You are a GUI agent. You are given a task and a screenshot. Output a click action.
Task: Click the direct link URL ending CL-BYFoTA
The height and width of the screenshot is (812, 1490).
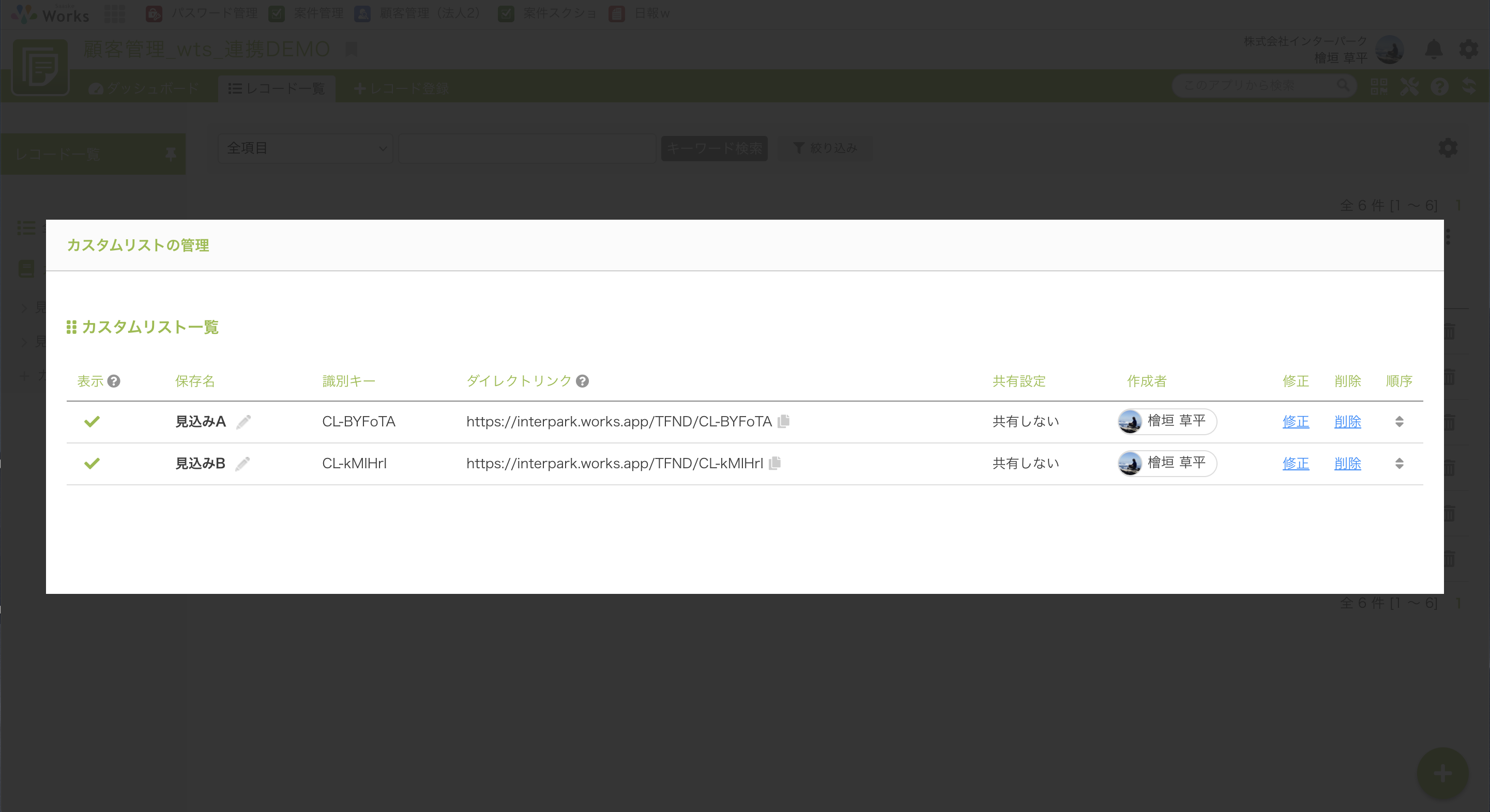click(x=619, y=422)
